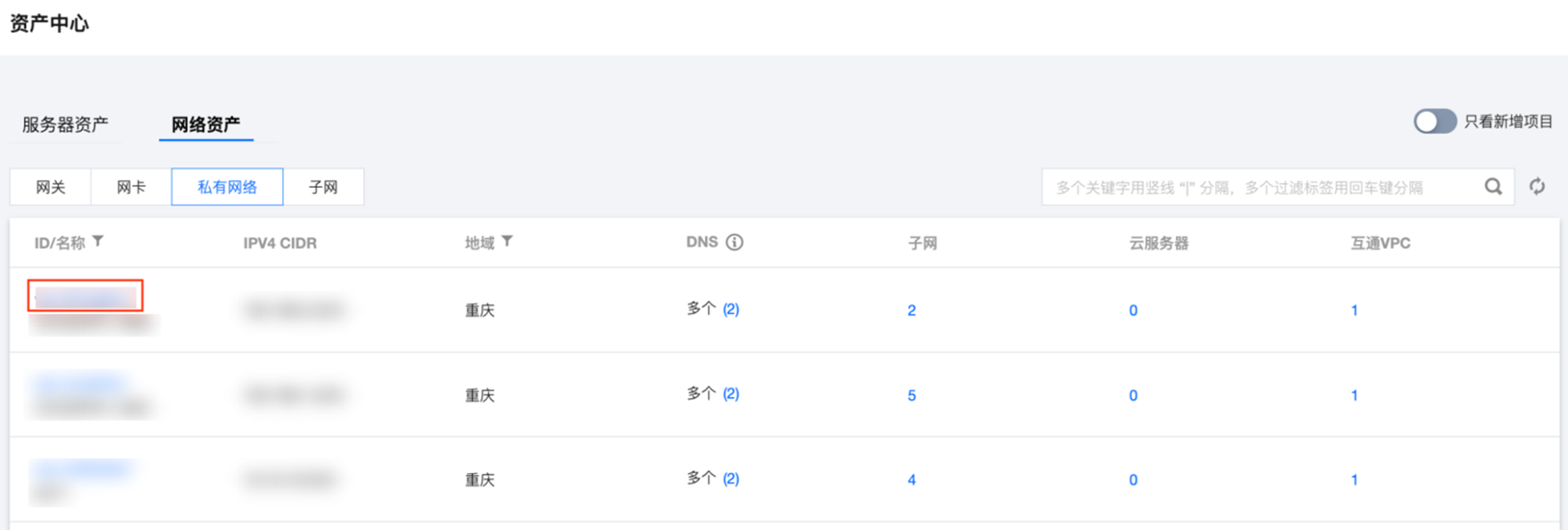Image resolution: width=1568 pixels, height=530 pixels.
Task: Click into the keyword search field
Action: click(1261, 187)
